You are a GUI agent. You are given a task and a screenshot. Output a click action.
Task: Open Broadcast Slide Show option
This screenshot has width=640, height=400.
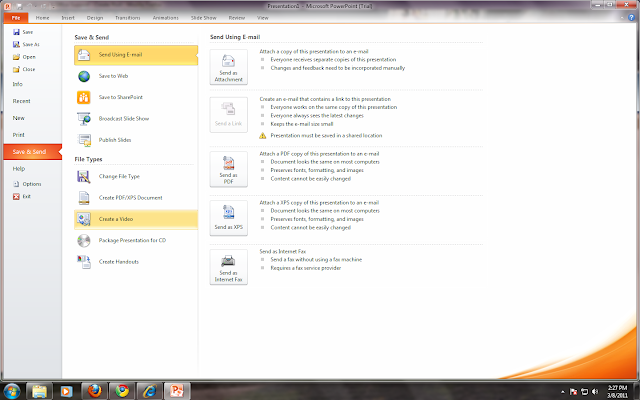tap(136, 119)
